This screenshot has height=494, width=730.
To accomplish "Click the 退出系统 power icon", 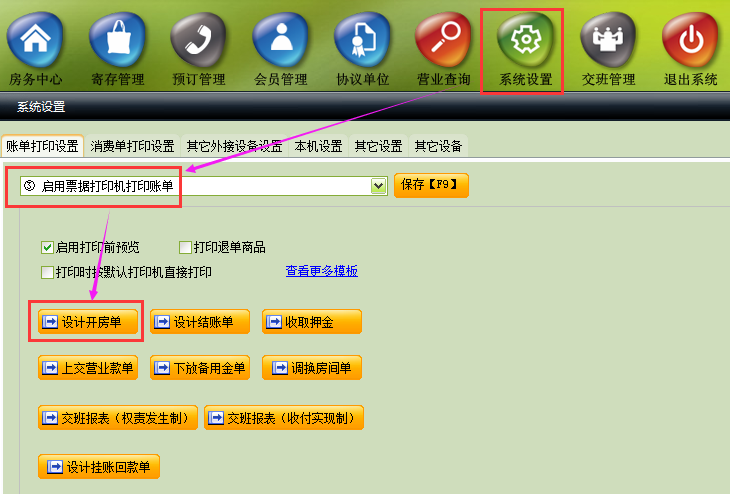I will pos(690,40).
